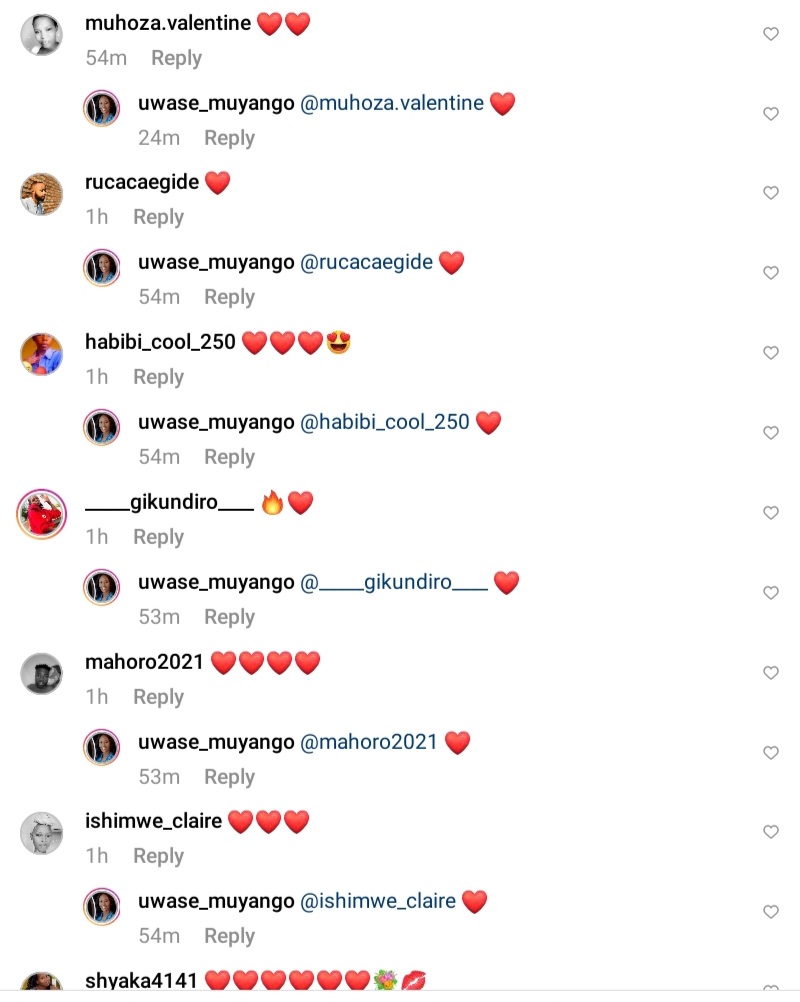Open rucacaegide's profile picture
Viewport: 800px width, 1002px height.
pos(42,194)
